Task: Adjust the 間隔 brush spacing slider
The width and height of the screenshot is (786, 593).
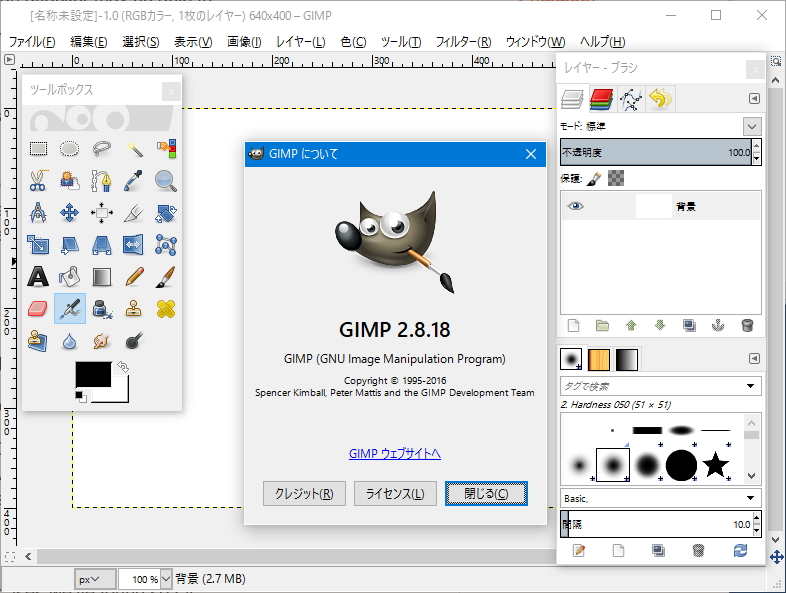Action: [657, 524]
